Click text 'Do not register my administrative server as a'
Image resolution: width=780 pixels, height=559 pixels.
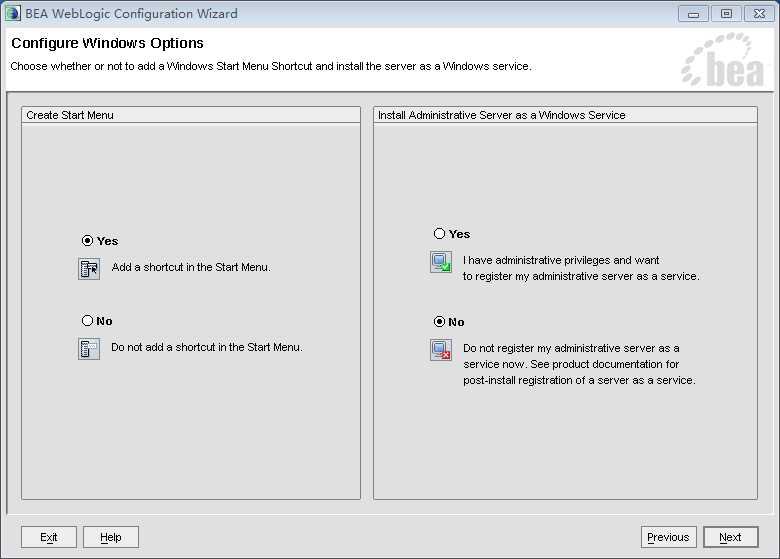(x=571, y=348)
